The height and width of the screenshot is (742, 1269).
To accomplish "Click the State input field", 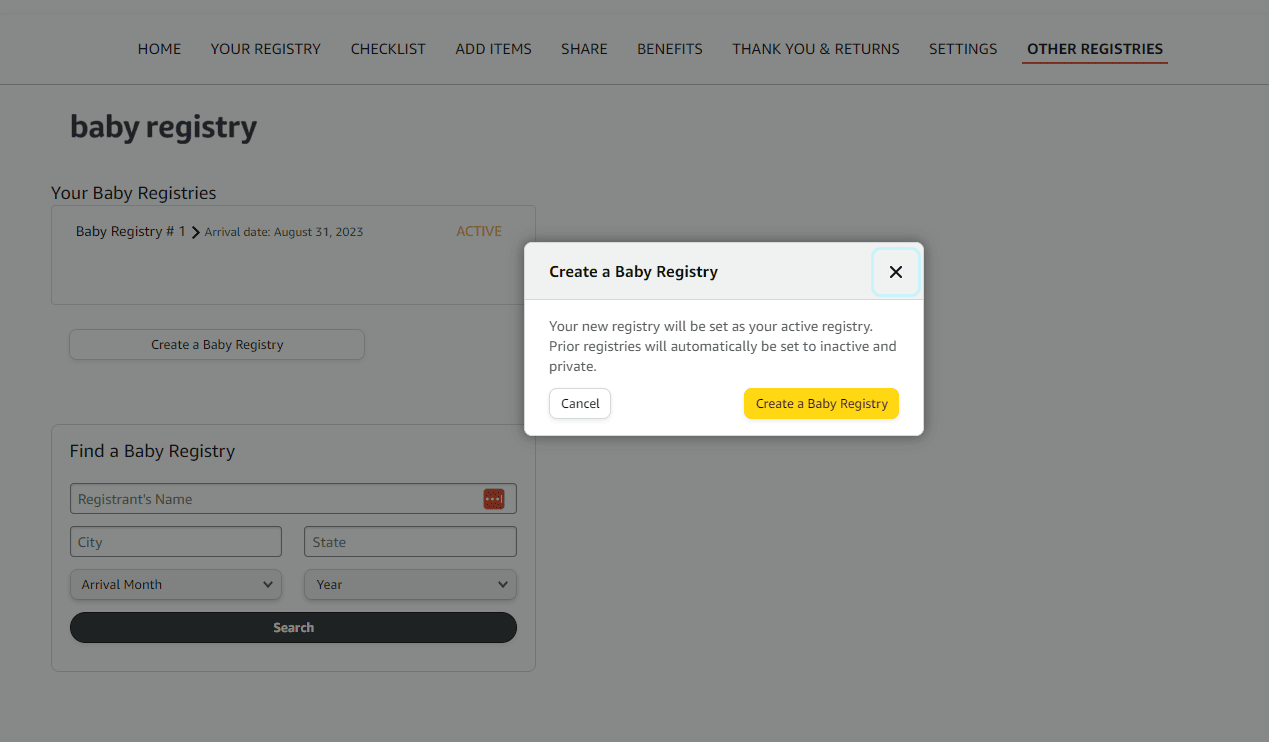I will click(410, 541).
